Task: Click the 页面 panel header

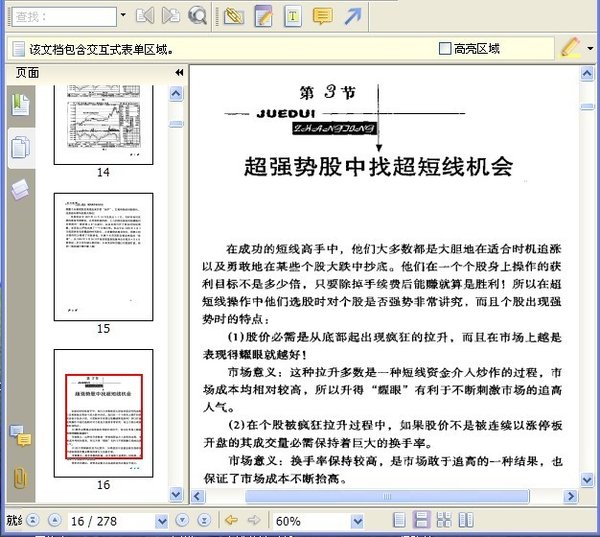Action: (x=28, y=72)
